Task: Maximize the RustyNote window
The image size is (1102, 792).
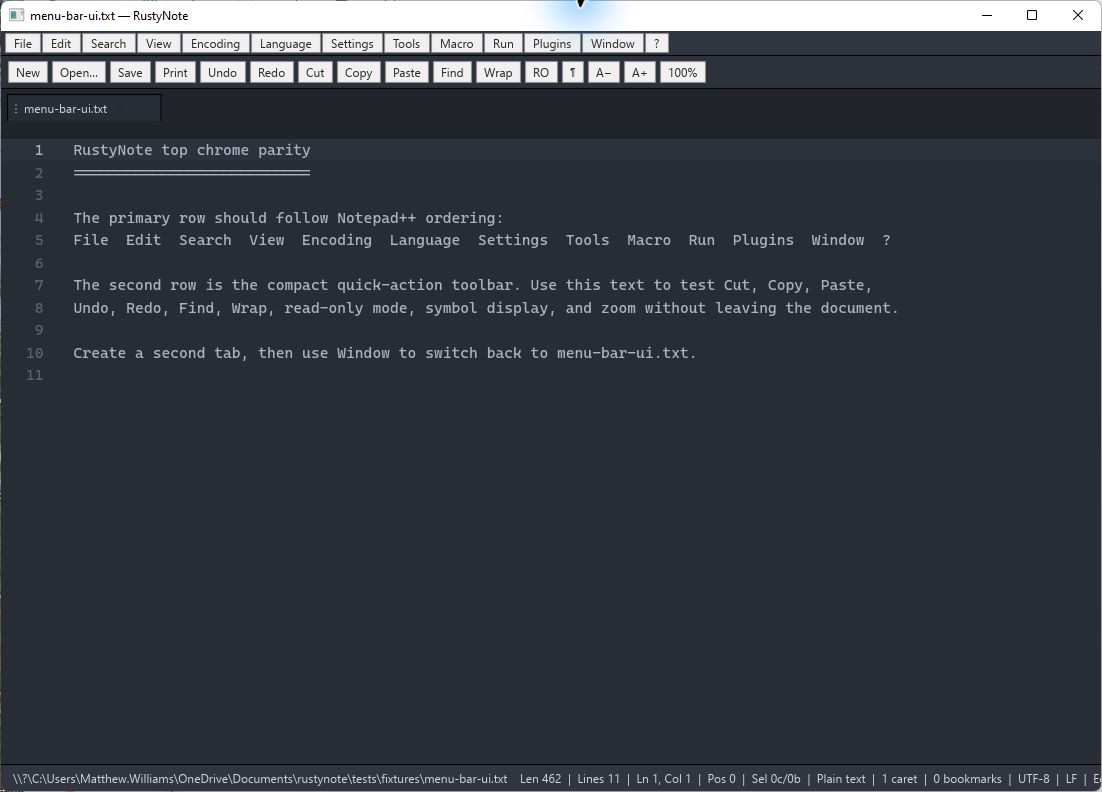Action: (x=1032, y=15)
